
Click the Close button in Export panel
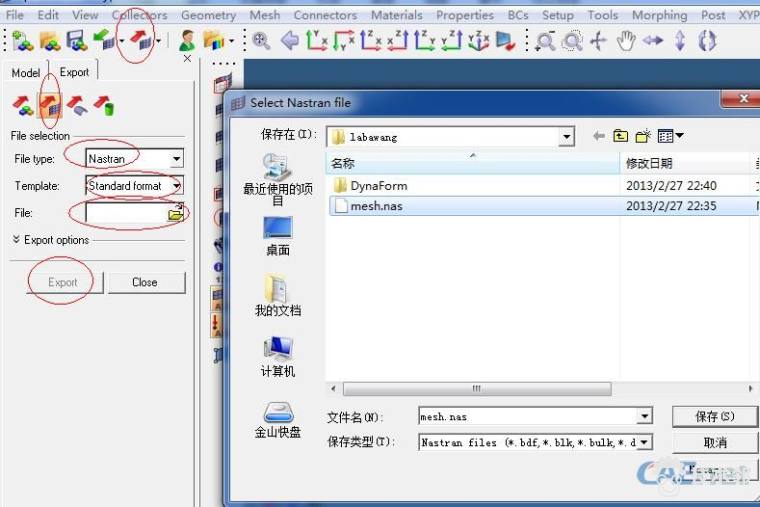[145, 282]
